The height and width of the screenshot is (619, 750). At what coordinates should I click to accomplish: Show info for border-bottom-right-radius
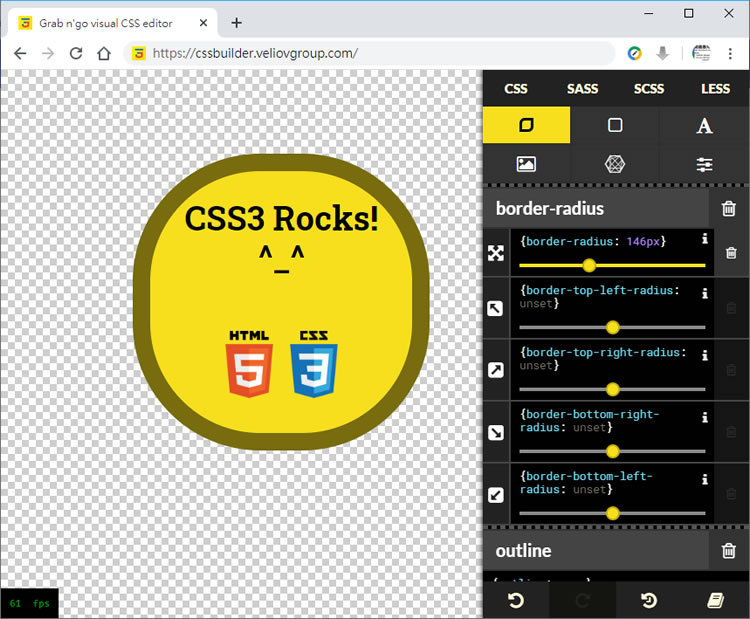705,417
